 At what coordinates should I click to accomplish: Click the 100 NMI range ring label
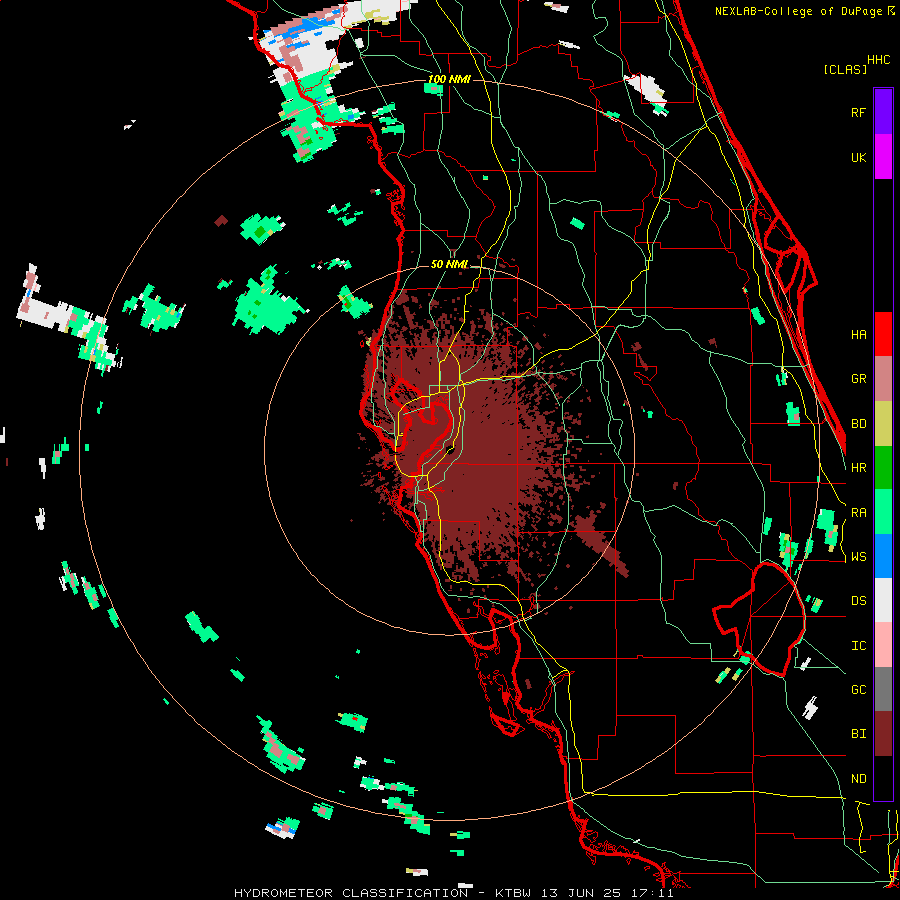tap(449, 79)
